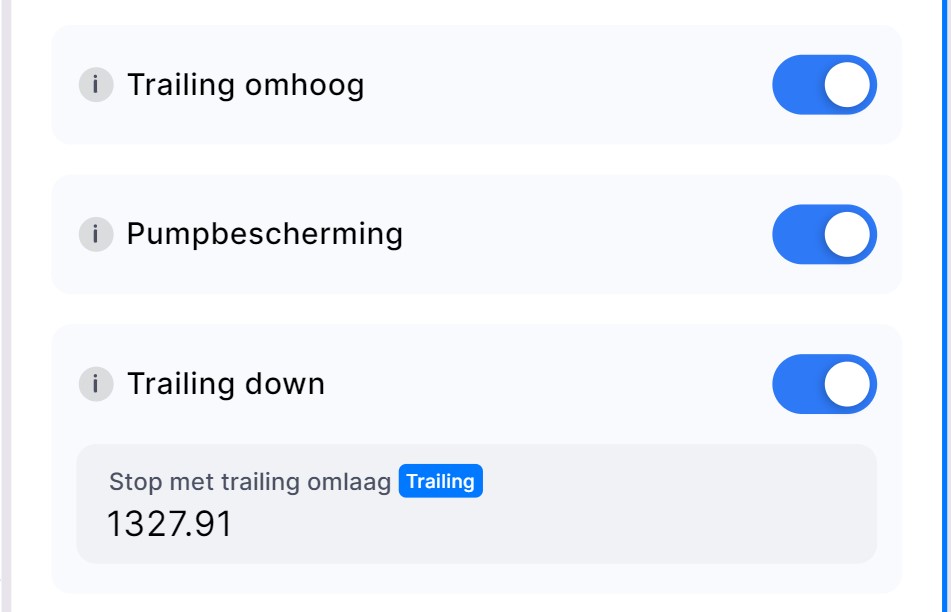Click the white knob of Trailing down switch
Image resolution: width=951 pixels, height=612 pixels.
848,383
